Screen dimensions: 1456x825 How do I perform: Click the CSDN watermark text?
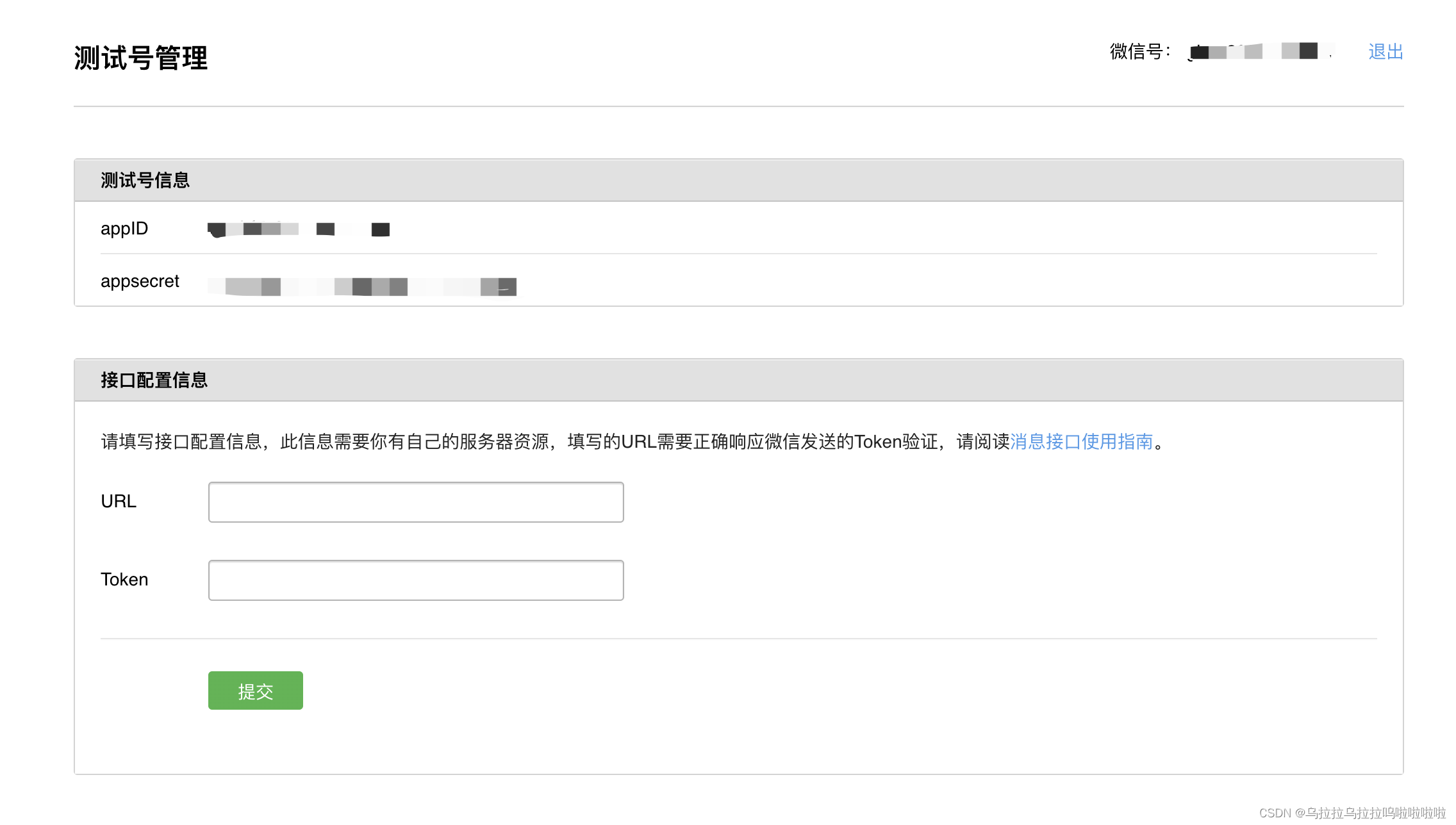[1352, 812]
